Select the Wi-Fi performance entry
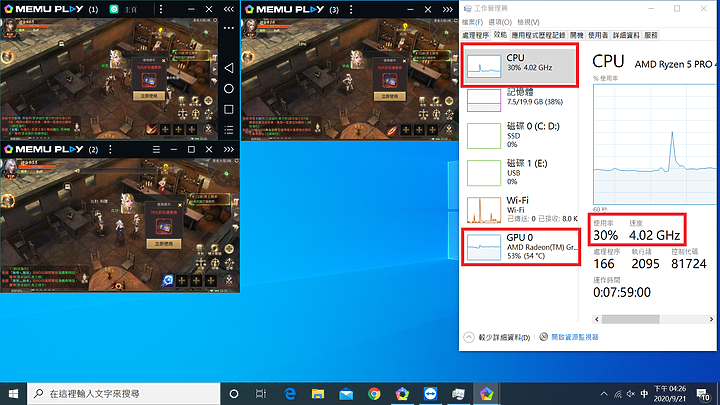 tap(520, 209)
